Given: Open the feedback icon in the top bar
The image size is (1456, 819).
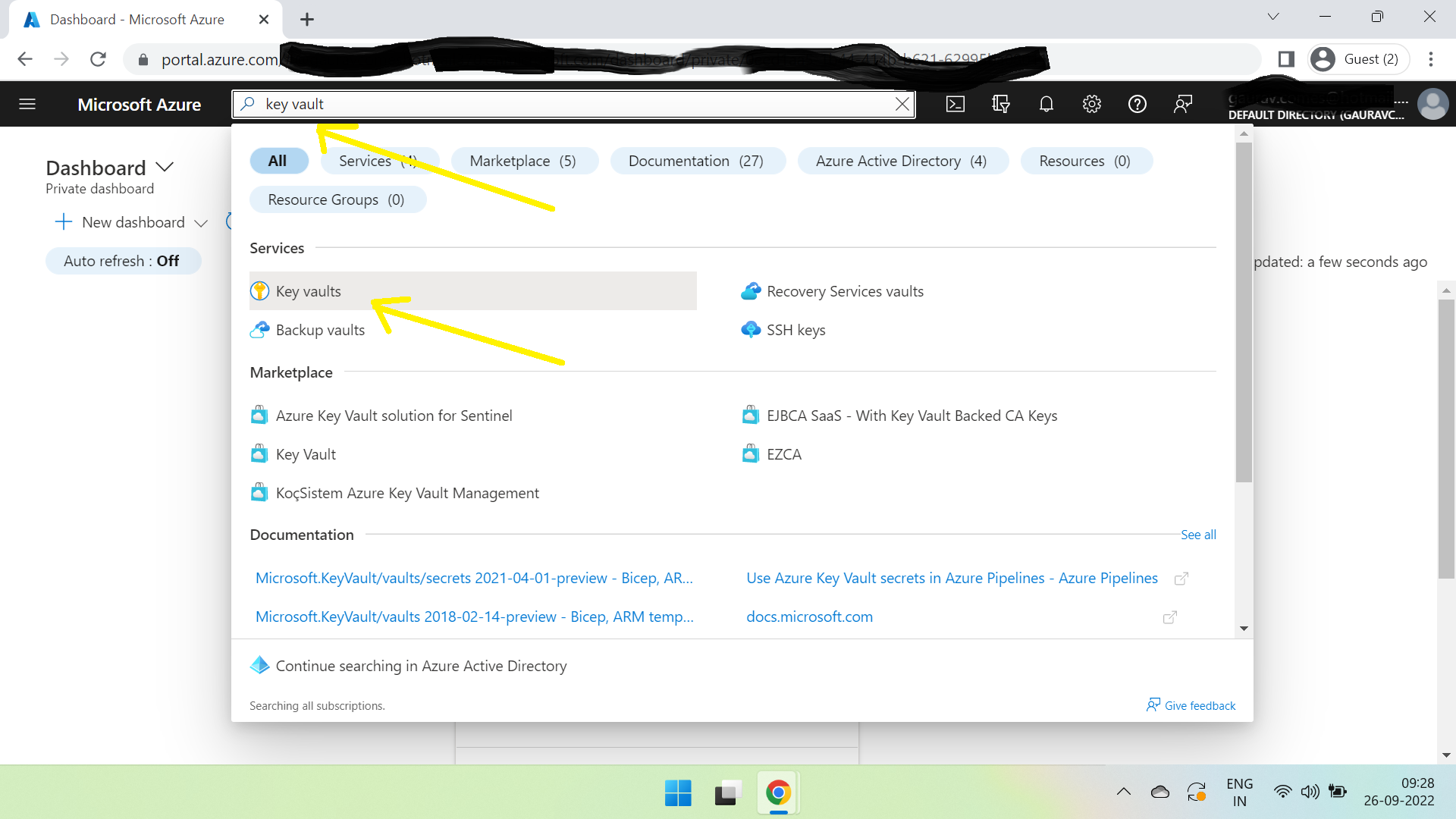Looking at the screenshot, I should coord(1183,104).
